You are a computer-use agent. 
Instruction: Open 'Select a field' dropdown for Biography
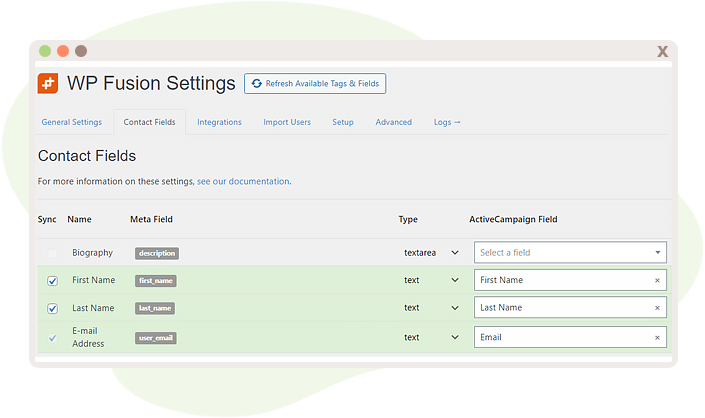(570, 252)
